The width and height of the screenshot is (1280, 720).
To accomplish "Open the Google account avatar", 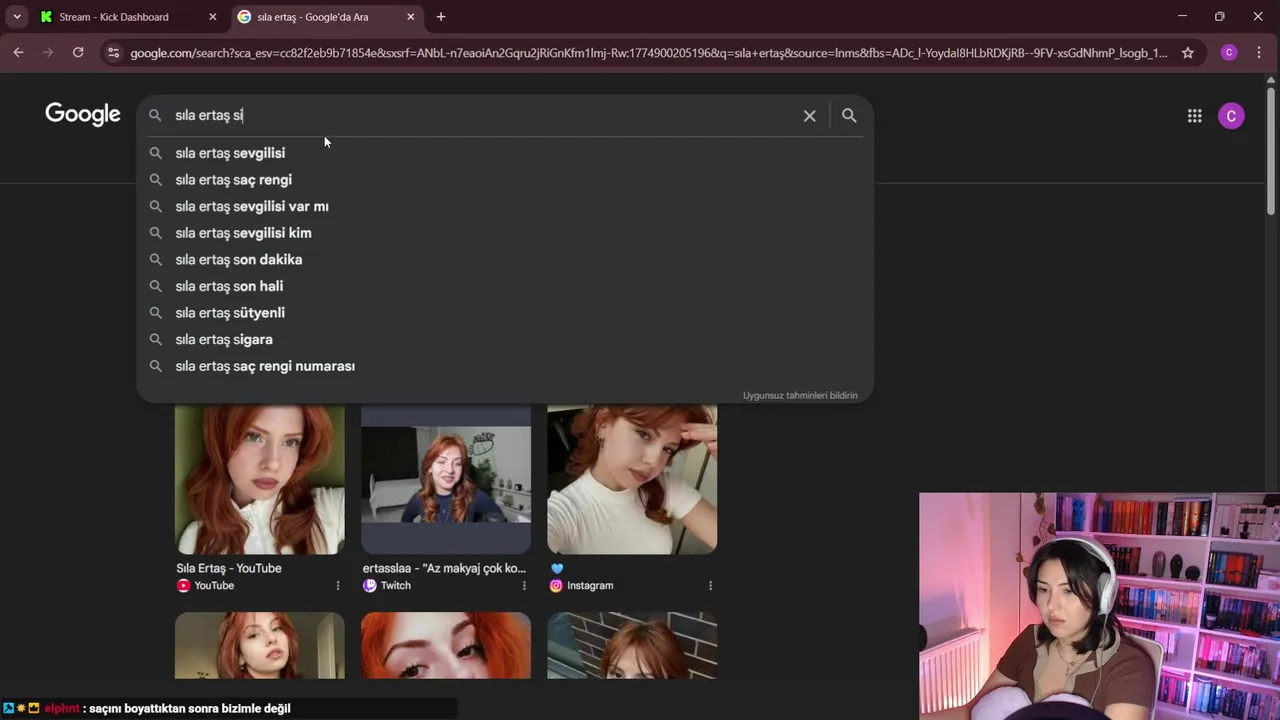I will click(1231, 116).
